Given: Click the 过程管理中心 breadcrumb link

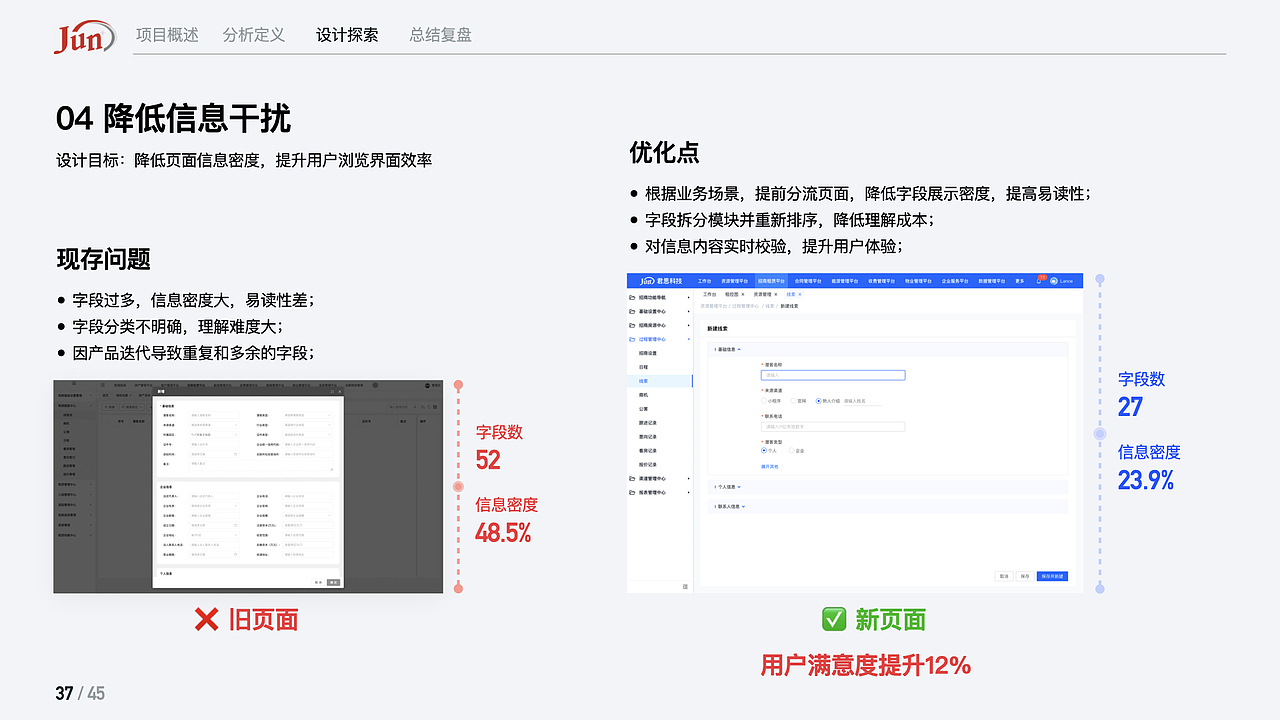Looking at the screenshot, I should (746, 306).
